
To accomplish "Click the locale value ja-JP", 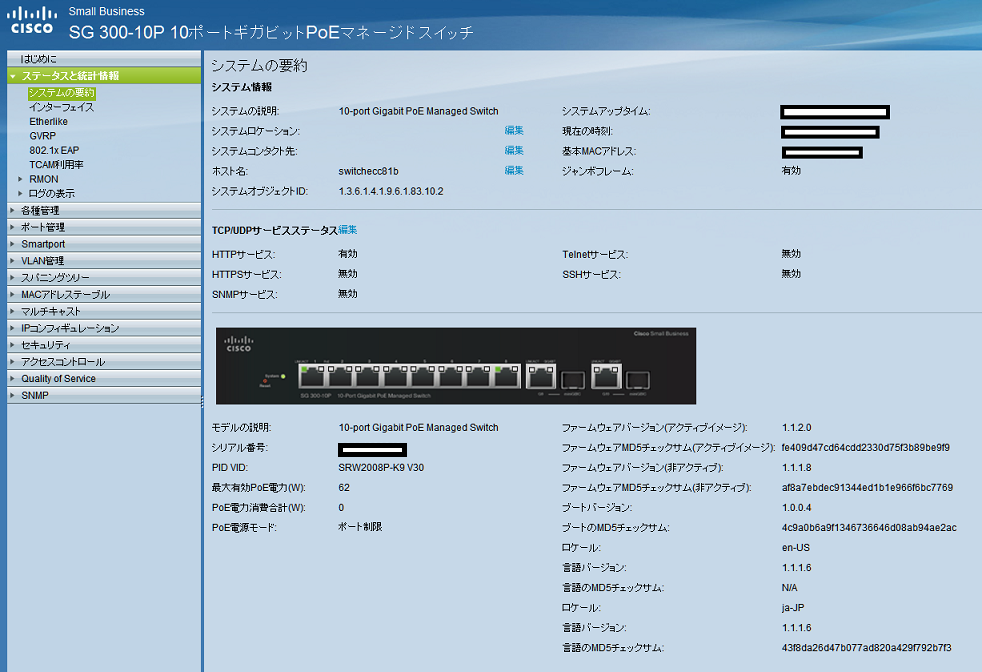I will click(793, 607).
